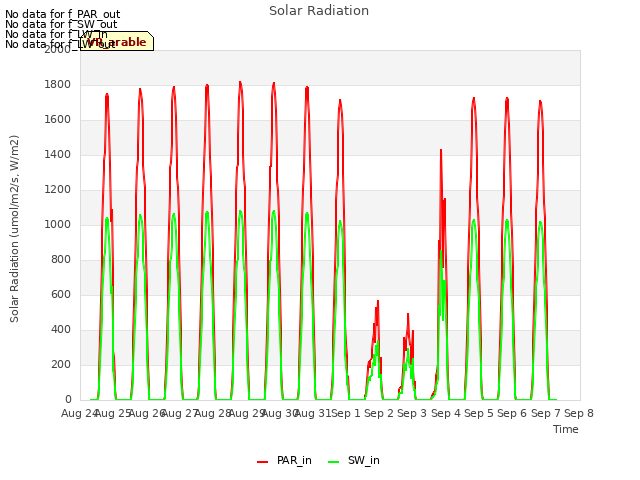Click the 1800 y-axis tick label
This screenshot has width=640, height=480.
[58, 84]
